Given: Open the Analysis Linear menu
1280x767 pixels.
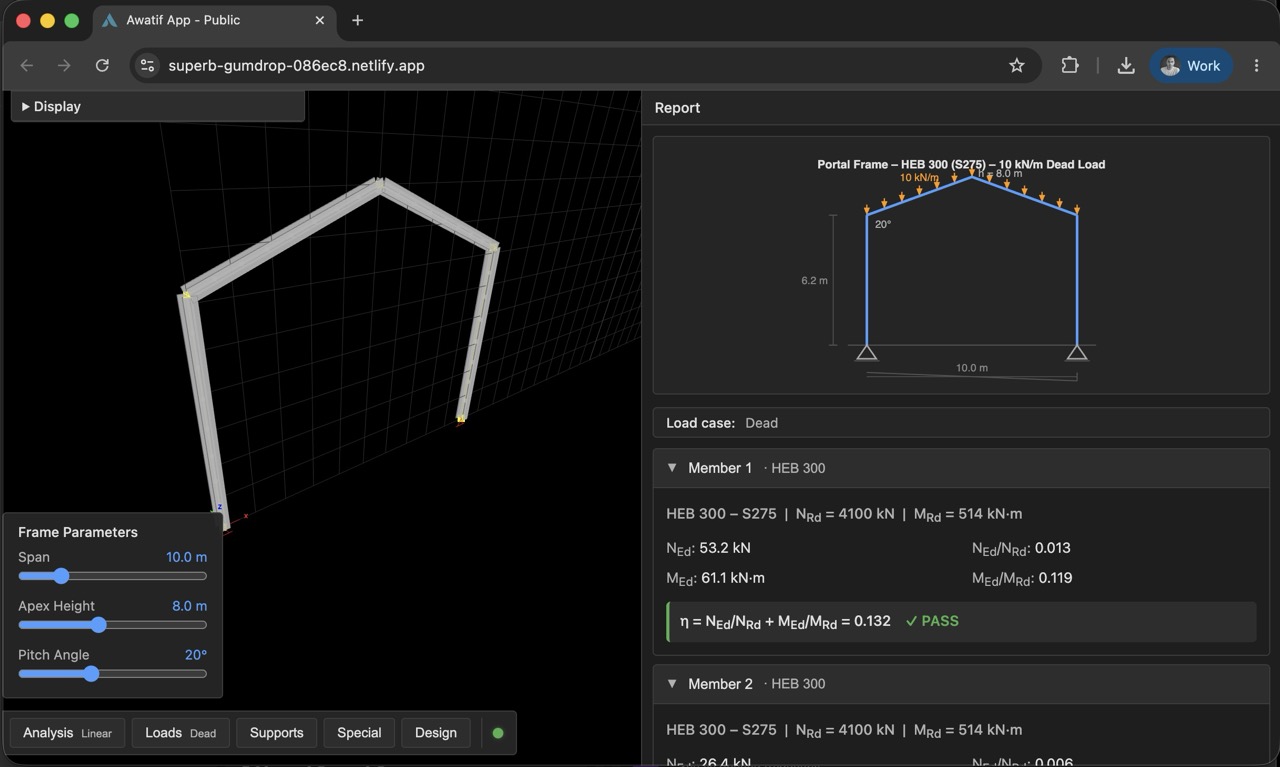Looking at the screenshot, I should [67, 733].
